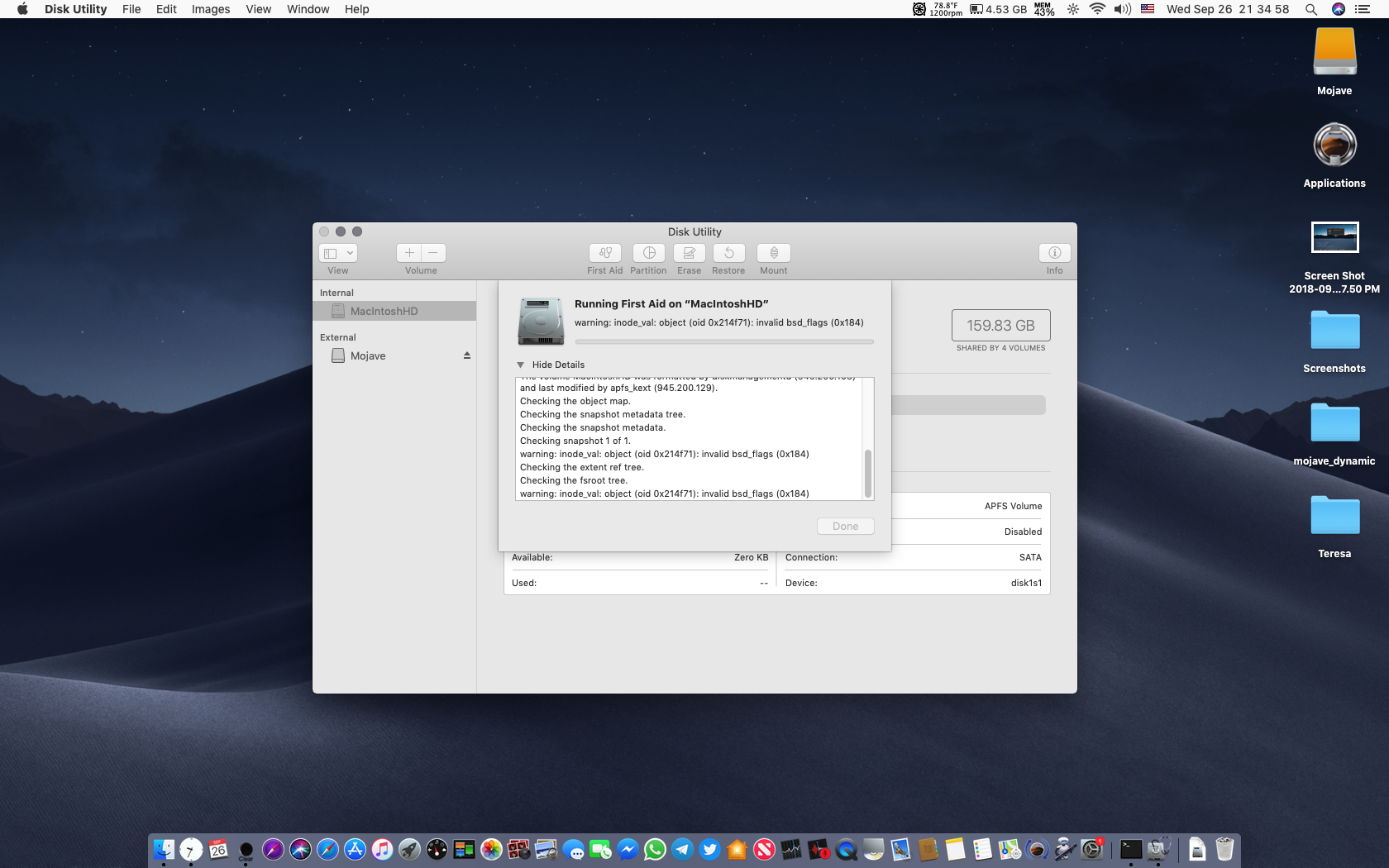Open Launchpad rocket in the Dock

pyautogui.click(x=409, y=849)
